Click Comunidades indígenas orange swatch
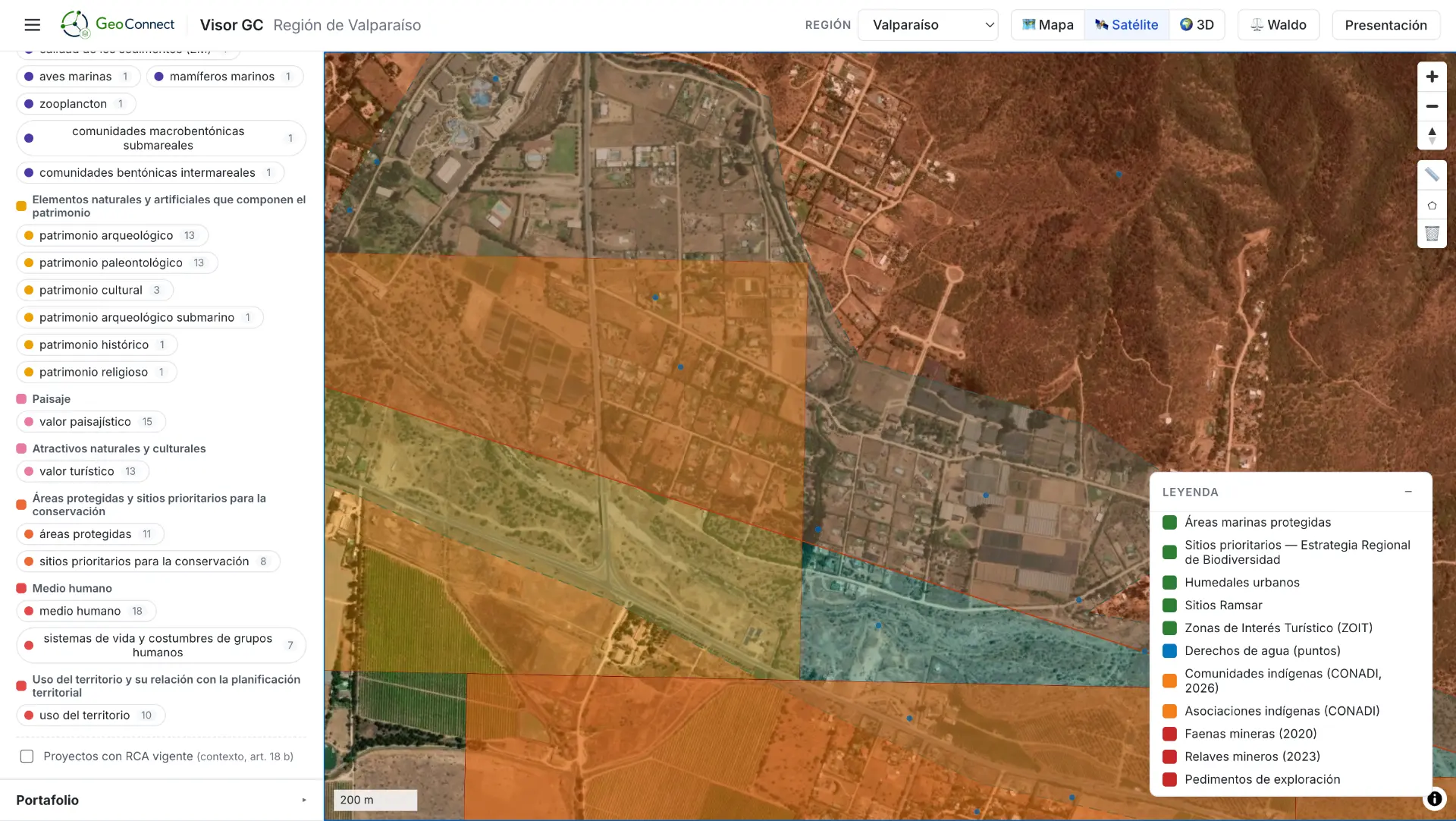 click(1169, 681)
